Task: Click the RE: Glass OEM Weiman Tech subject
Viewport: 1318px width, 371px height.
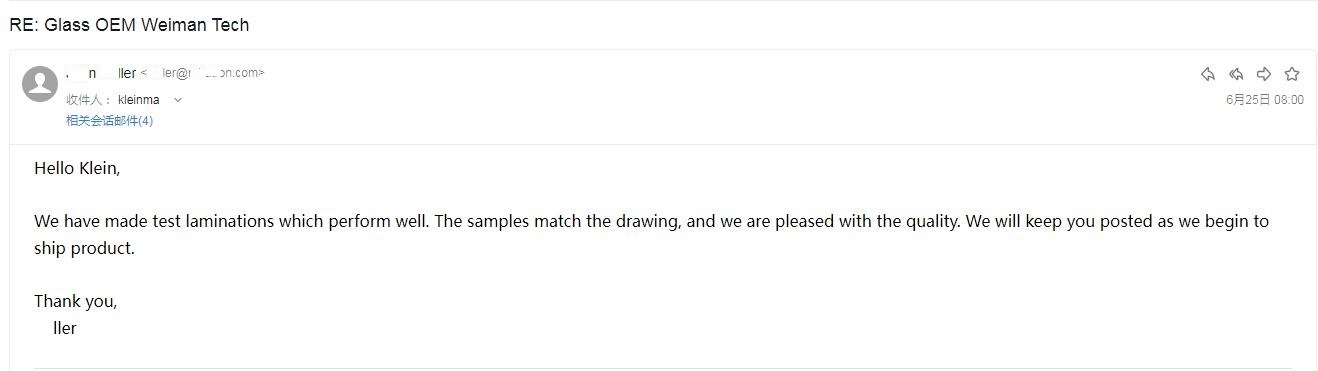Action: [x=129, y=25]
